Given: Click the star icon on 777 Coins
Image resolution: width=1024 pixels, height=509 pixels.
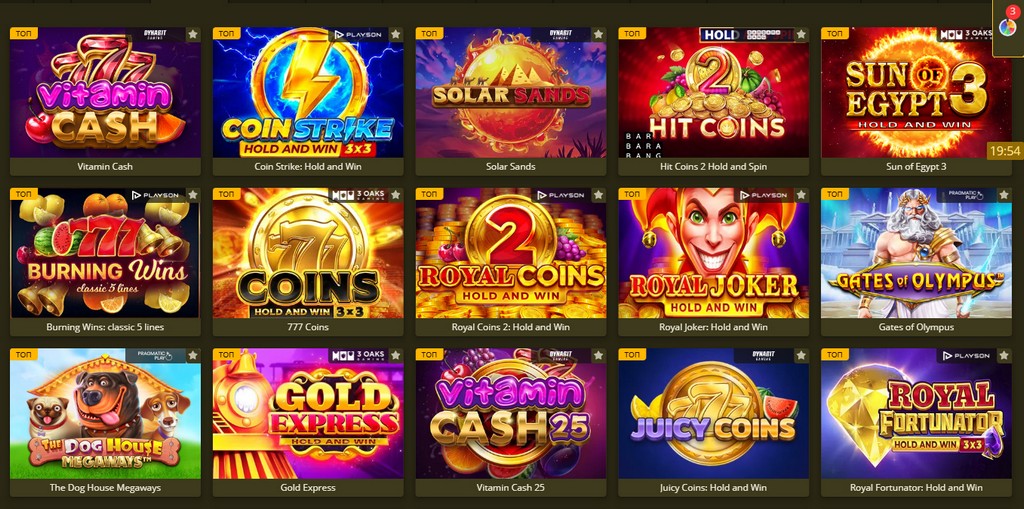Looking at the screenshot, I should point(396,195).
